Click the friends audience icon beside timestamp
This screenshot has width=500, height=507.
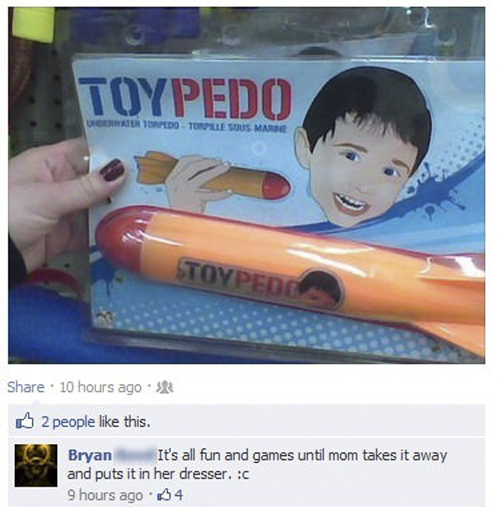pos(165,388)
